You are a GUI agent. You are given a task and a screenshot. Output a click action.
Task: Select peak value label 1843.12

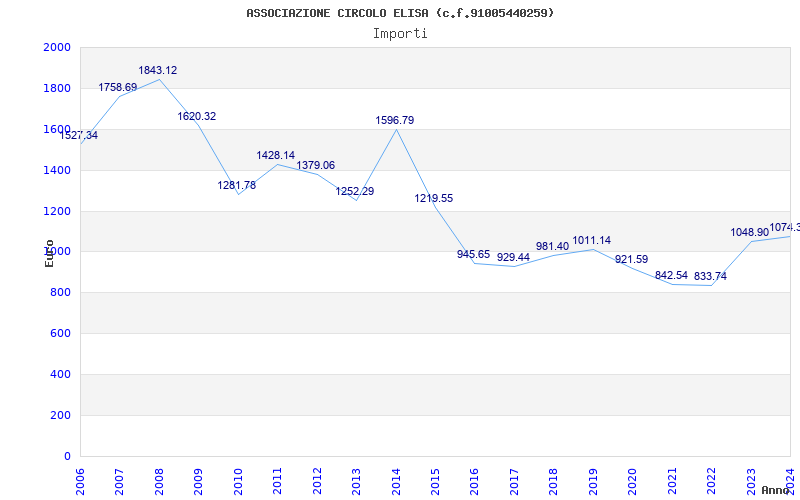(x=158, y=70)
